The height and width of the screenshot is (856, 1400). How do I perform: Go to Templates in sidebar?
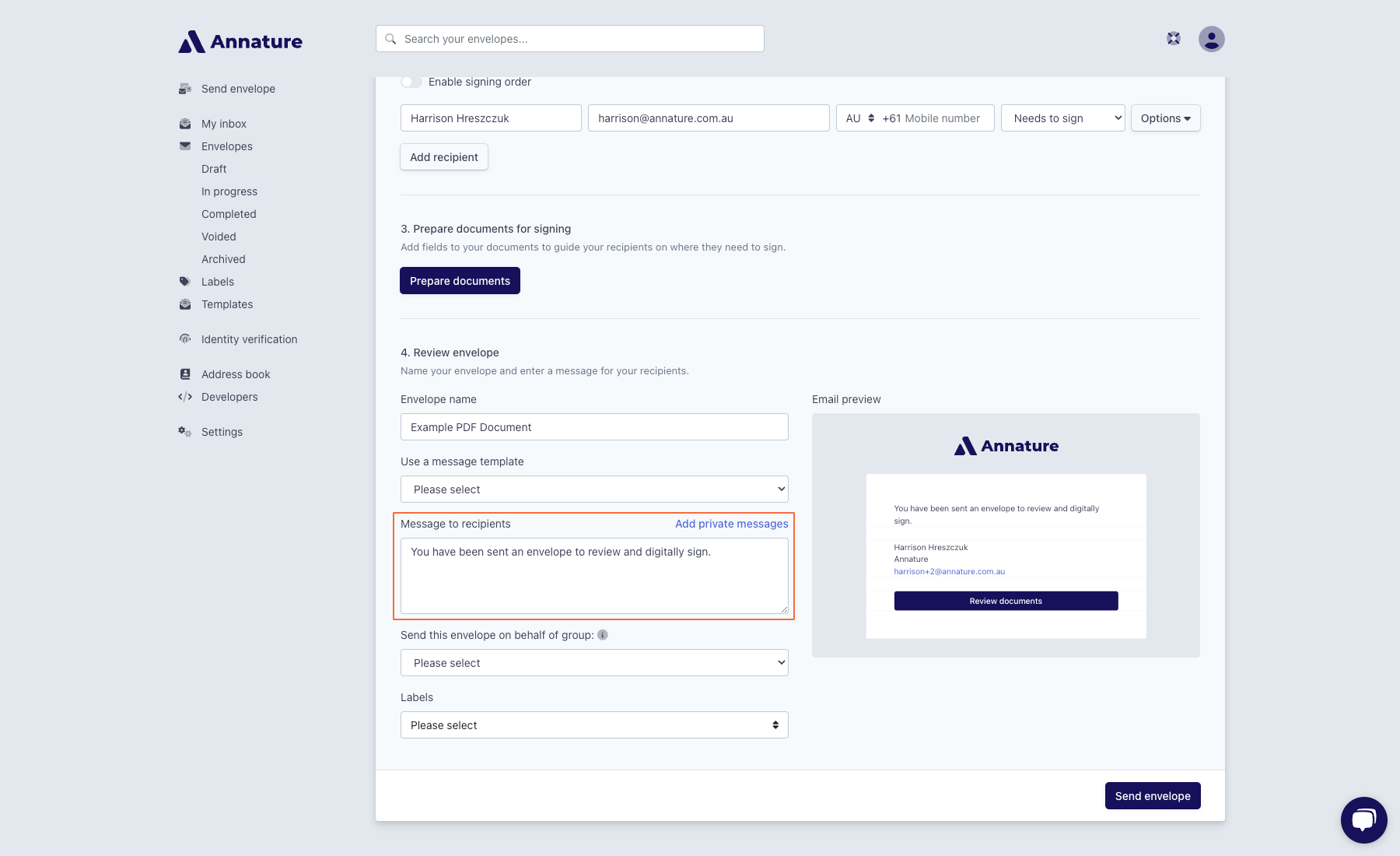coord(227,304)
